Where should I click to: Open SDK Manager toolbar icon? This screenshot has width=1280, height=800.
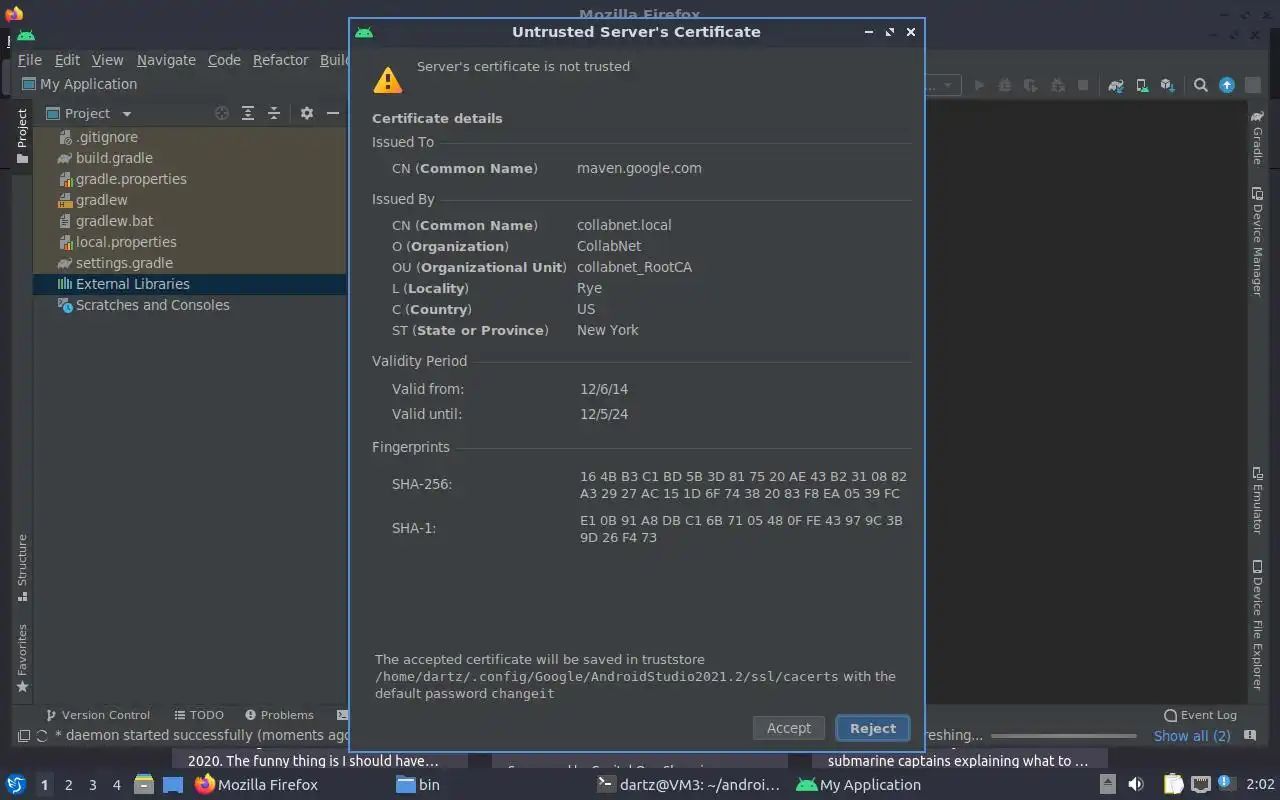point(1168,86)
